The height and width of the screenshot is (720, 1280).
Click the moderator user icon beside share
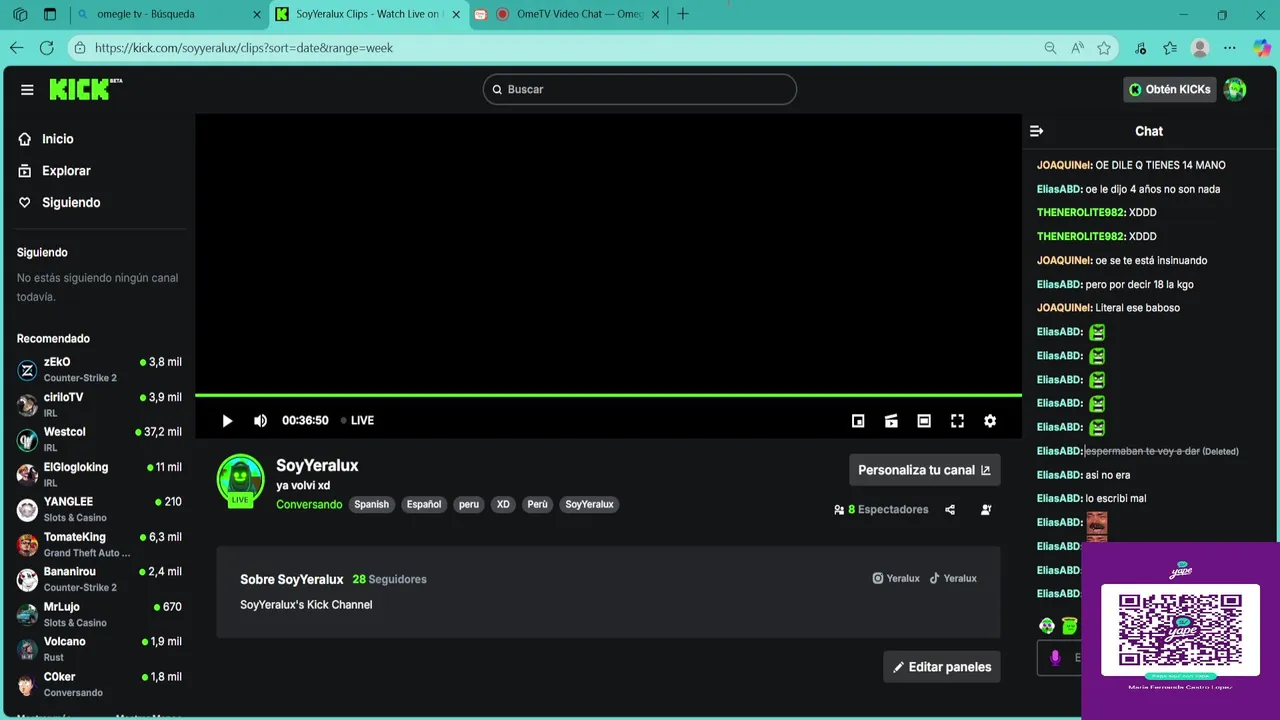coord(986,510)
